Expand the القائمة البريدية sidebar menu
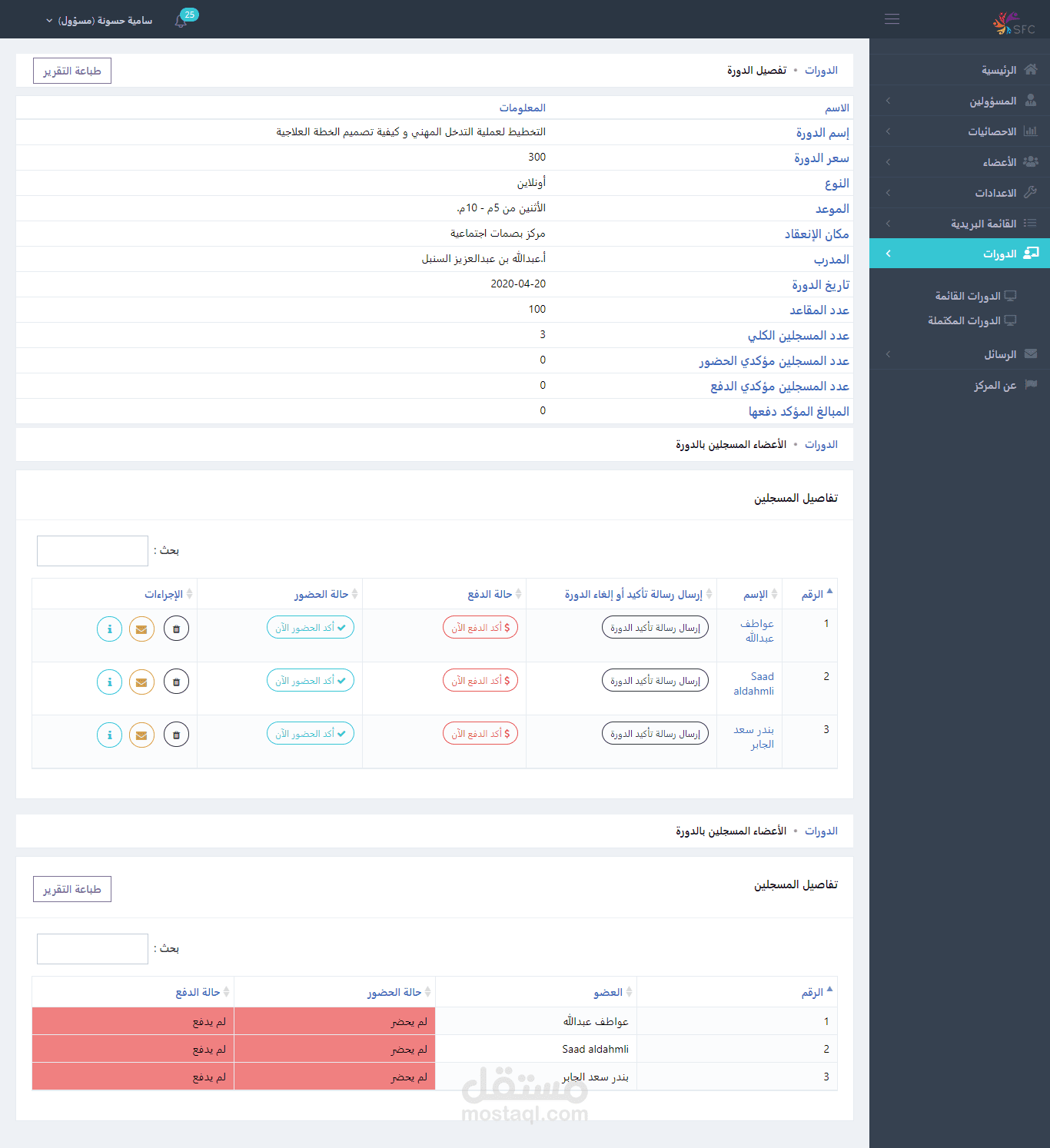1050x1148 pixels. 959,224
